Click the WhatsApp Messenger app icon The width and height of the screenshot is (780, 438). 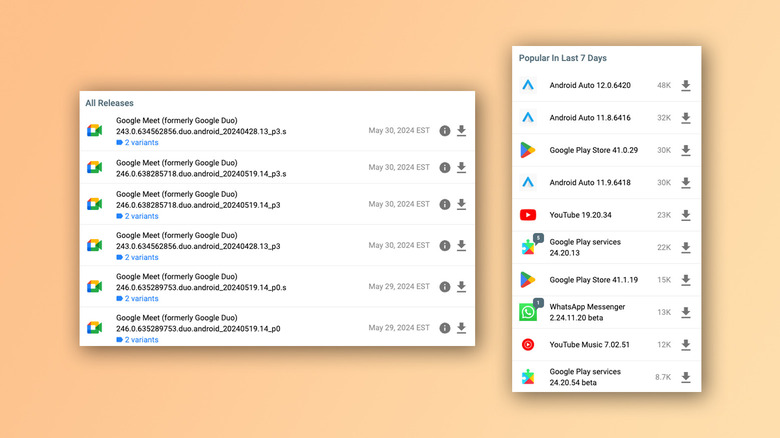pyautogui.click(x=528, y=312)
